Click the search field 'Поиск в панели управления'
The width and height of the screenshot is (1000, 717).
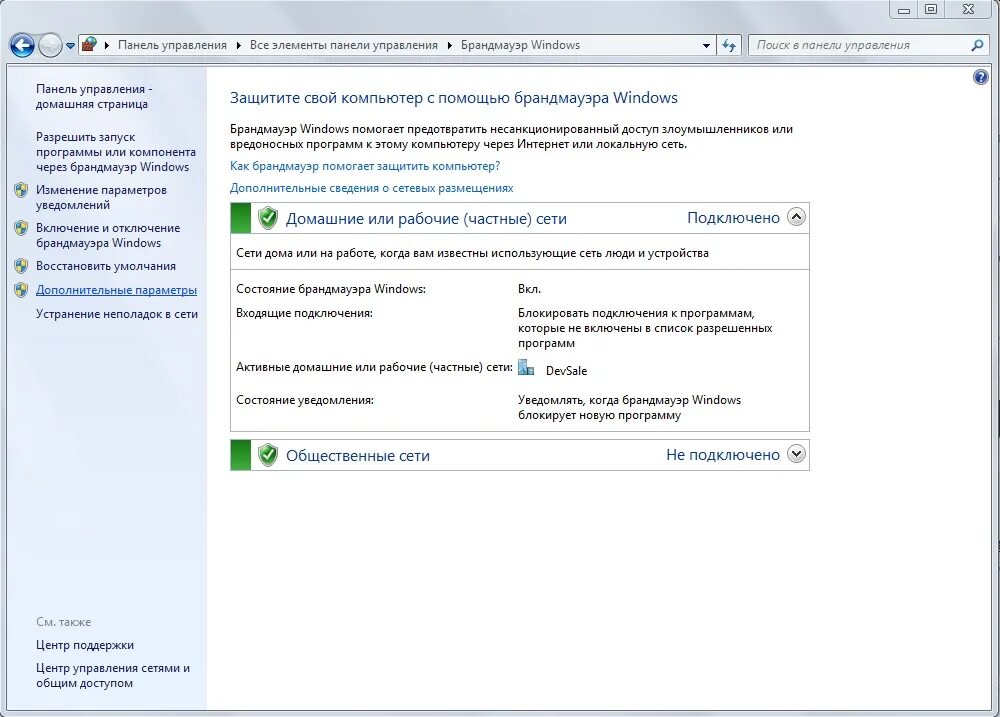(x=861, y=45)
